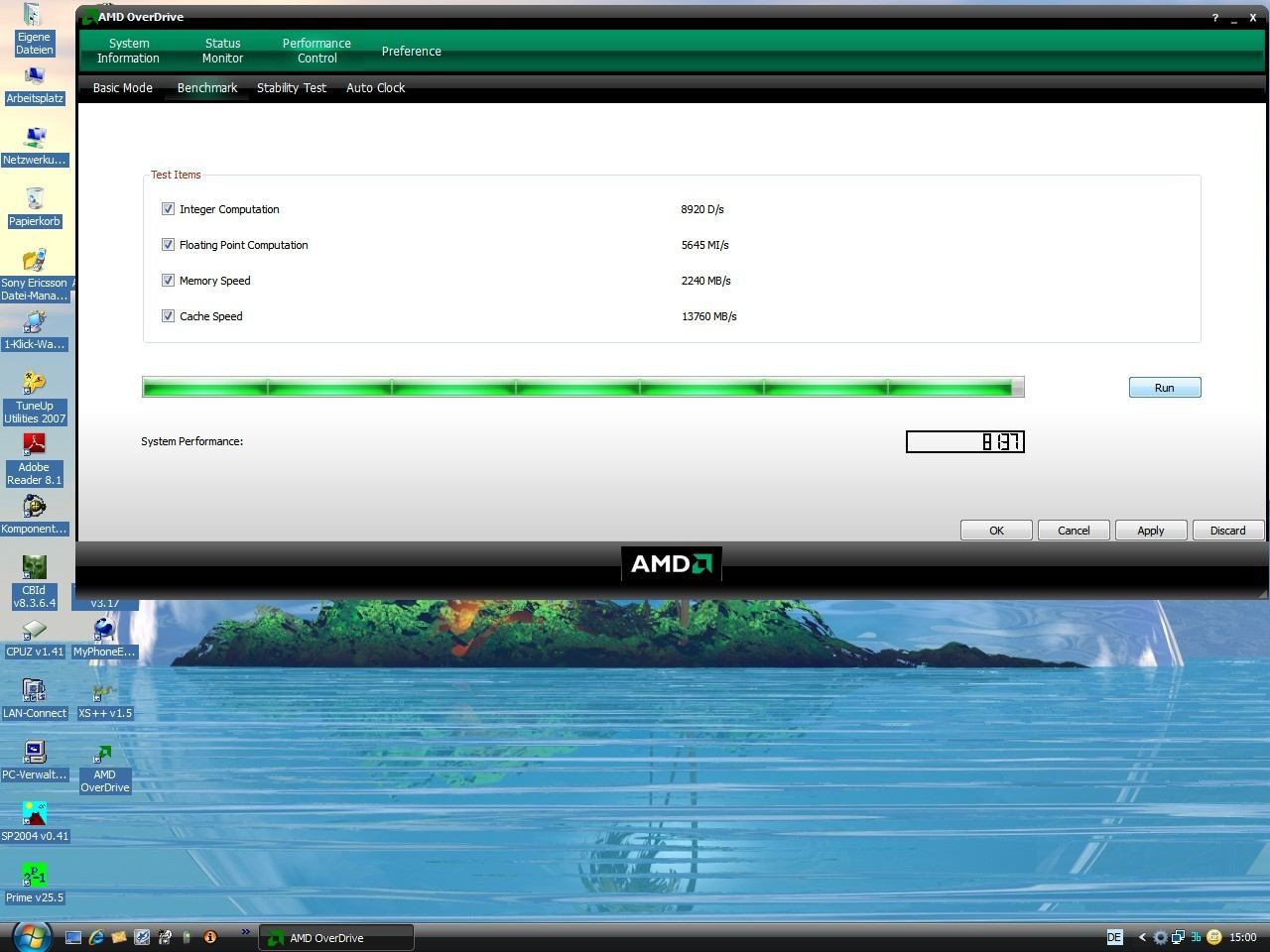Launch AMD OverDrive desktop shortcut
Viewport: 1270px width, 952px height.
[104, 768]
